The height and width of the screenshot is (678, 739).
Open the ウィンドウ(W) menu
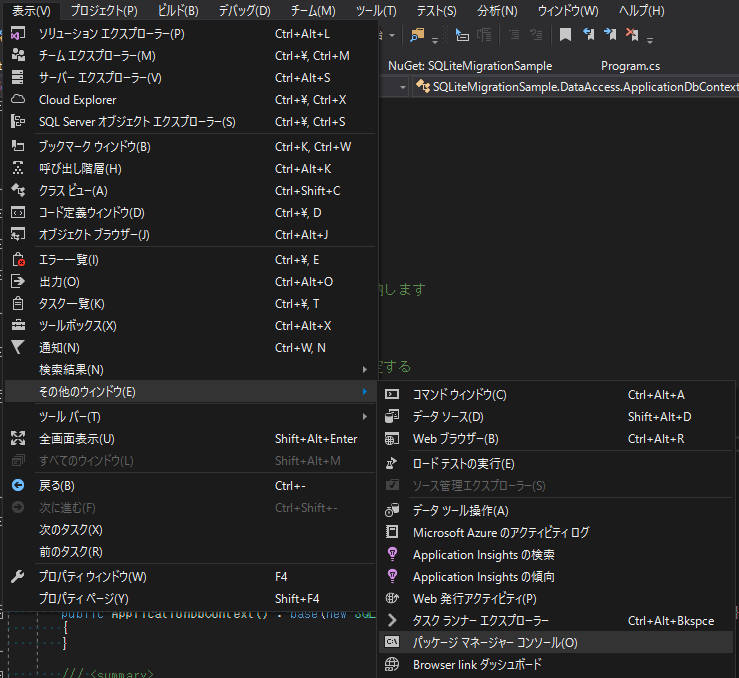(568, 10)
